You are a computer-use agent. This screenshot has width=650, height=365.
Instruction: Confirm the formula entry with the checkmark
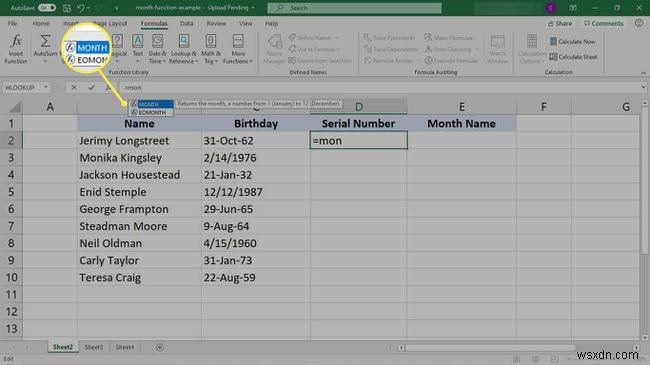(91, 88)
